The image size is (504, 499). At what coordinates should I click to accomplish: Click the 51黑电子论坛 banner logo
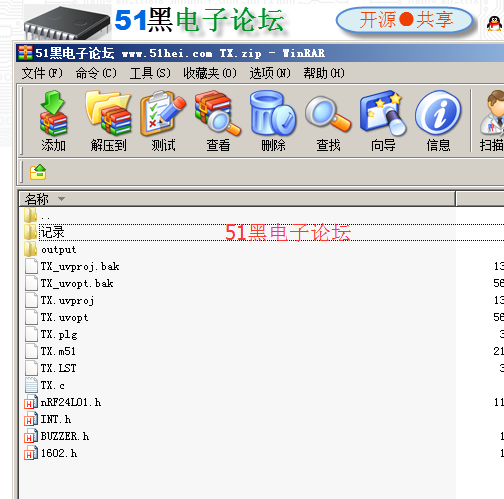coord(199,20)
